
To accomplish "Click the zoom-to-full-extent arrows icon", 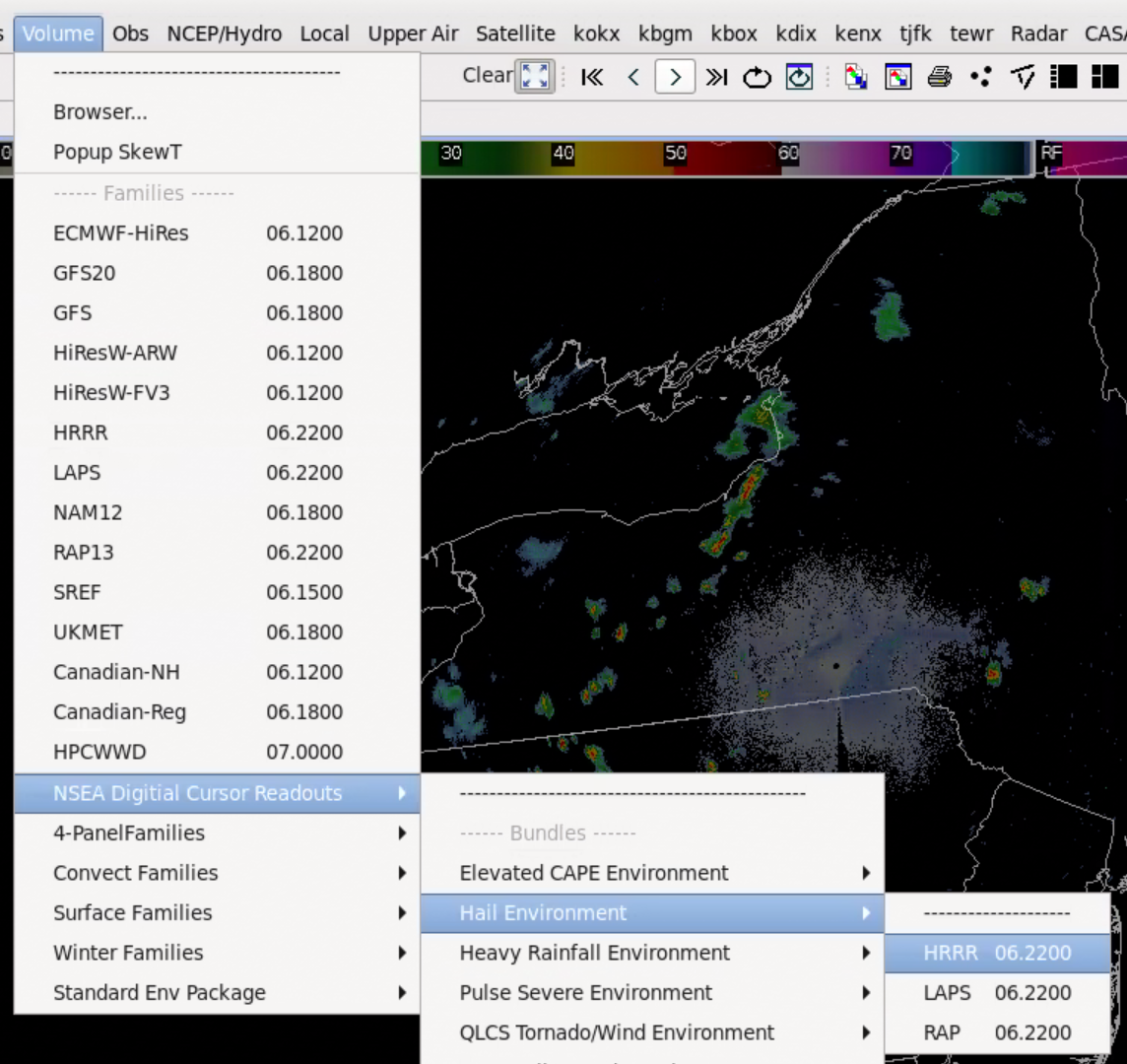I will (x=535, y=76).
